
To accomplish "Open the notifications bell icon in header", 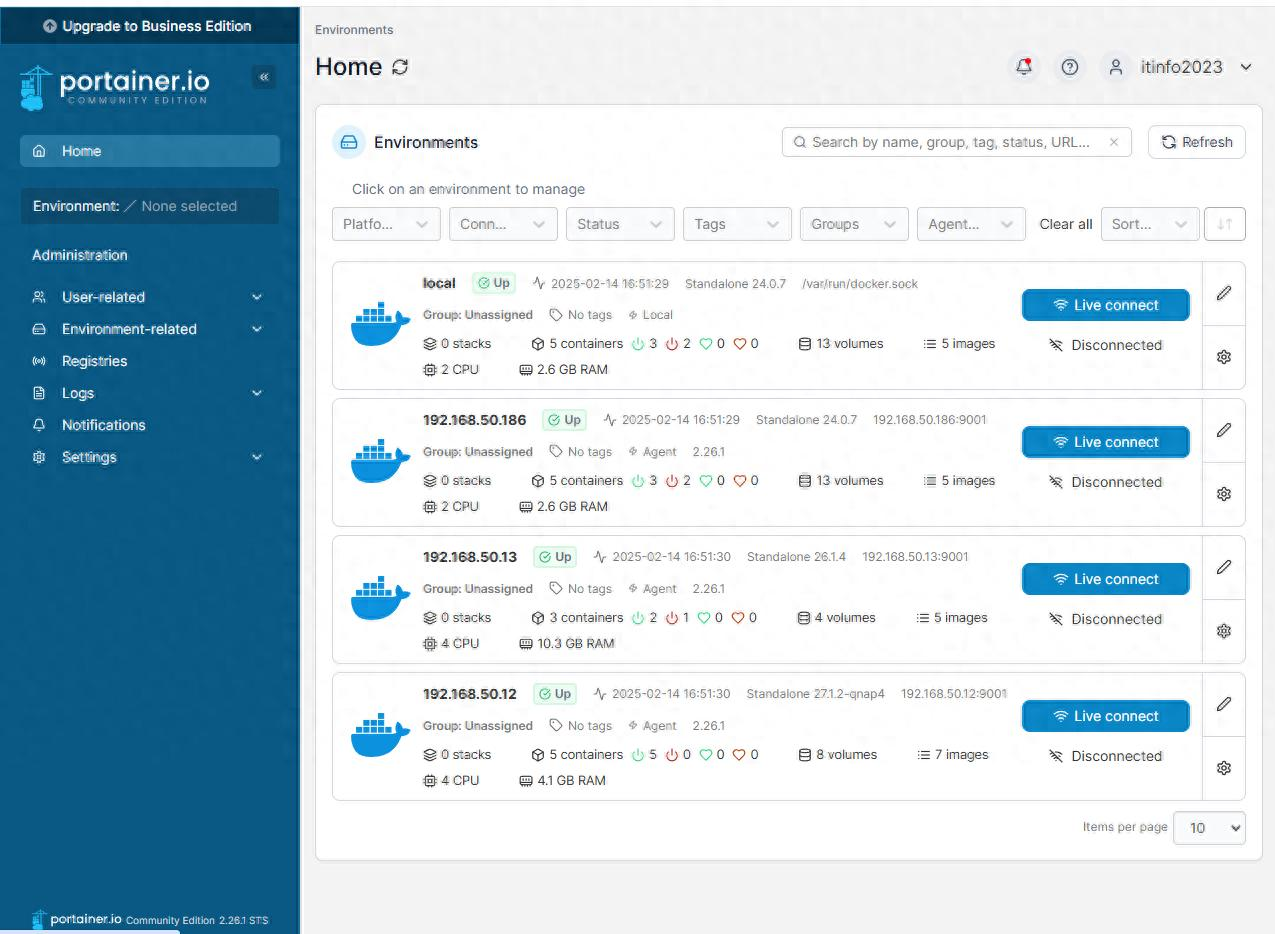I will pos(1024,67).
